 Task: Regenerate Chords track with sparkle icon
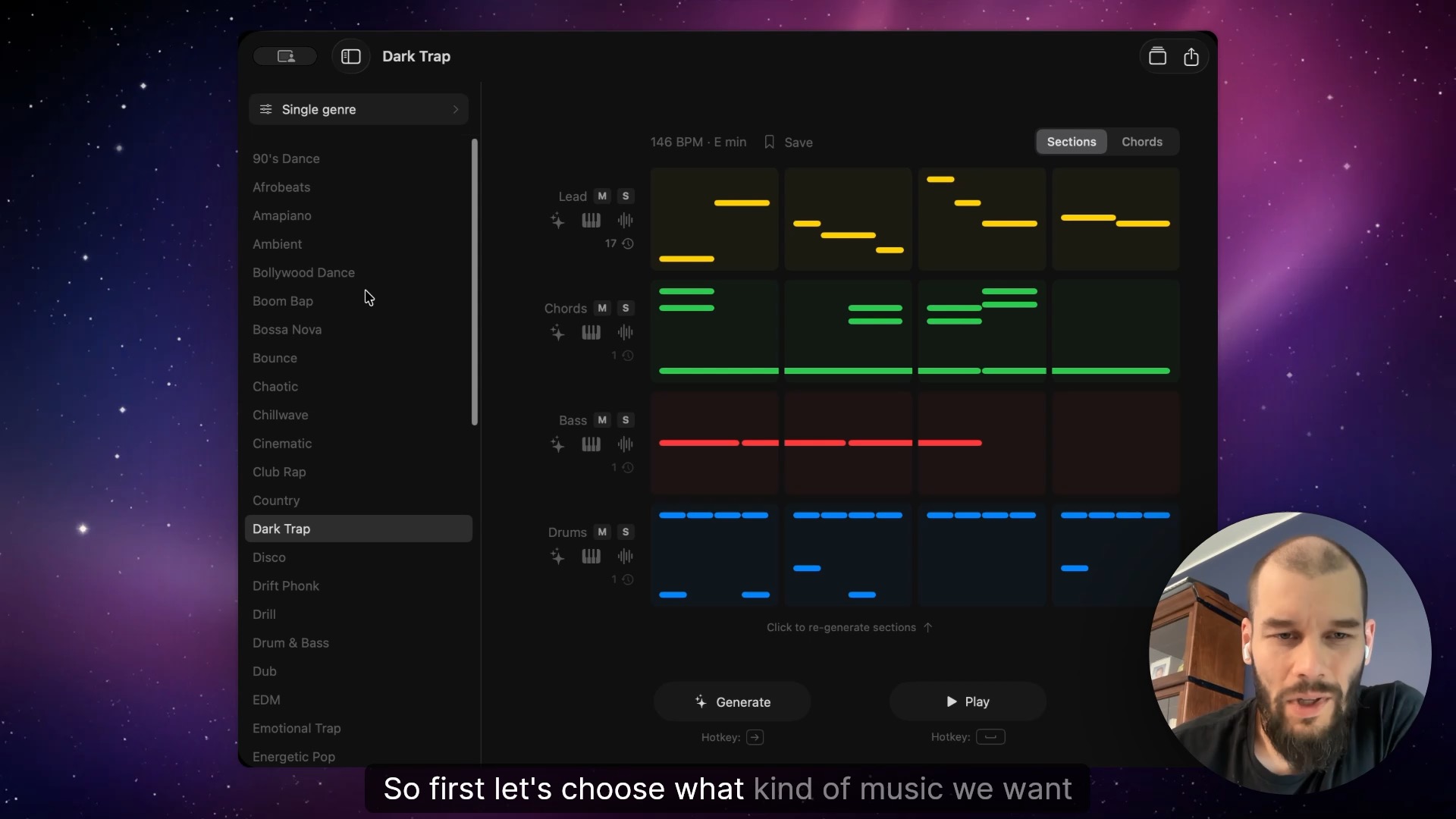point(557,333)
